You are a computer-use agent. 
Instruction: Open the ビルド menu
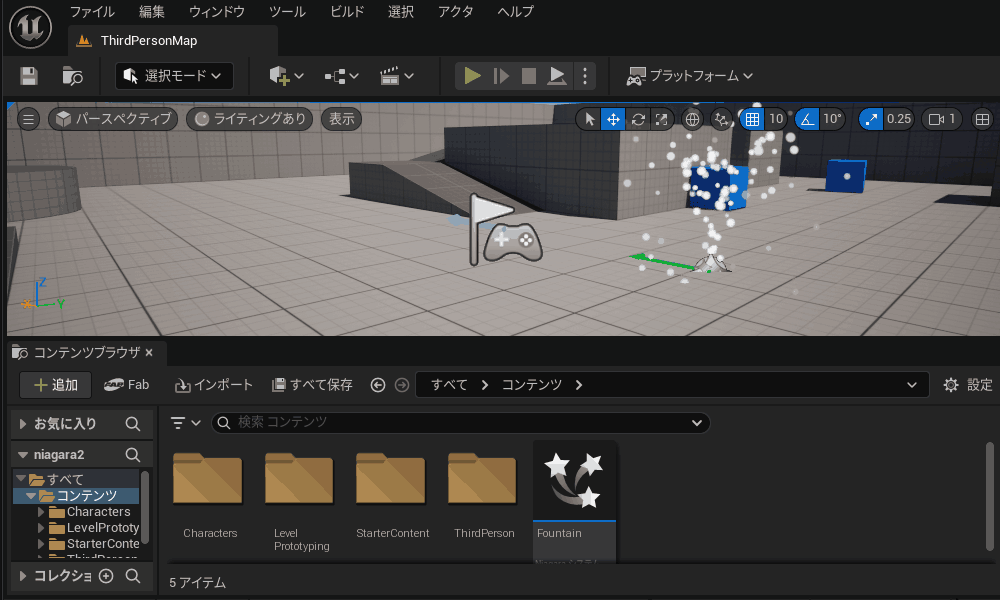(348, 12)
